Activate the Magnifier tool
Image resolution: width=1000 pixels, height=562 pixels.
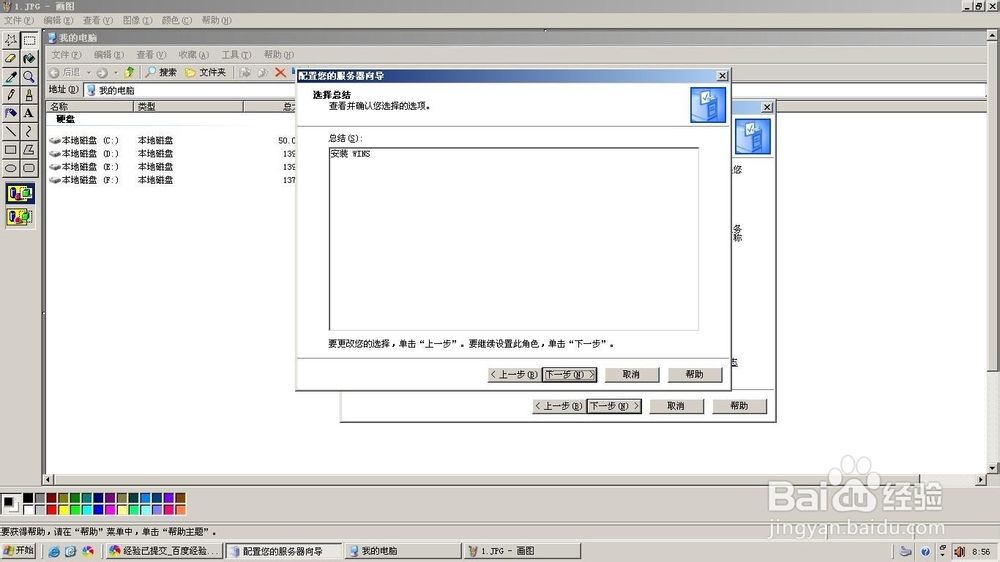(29, 77)
